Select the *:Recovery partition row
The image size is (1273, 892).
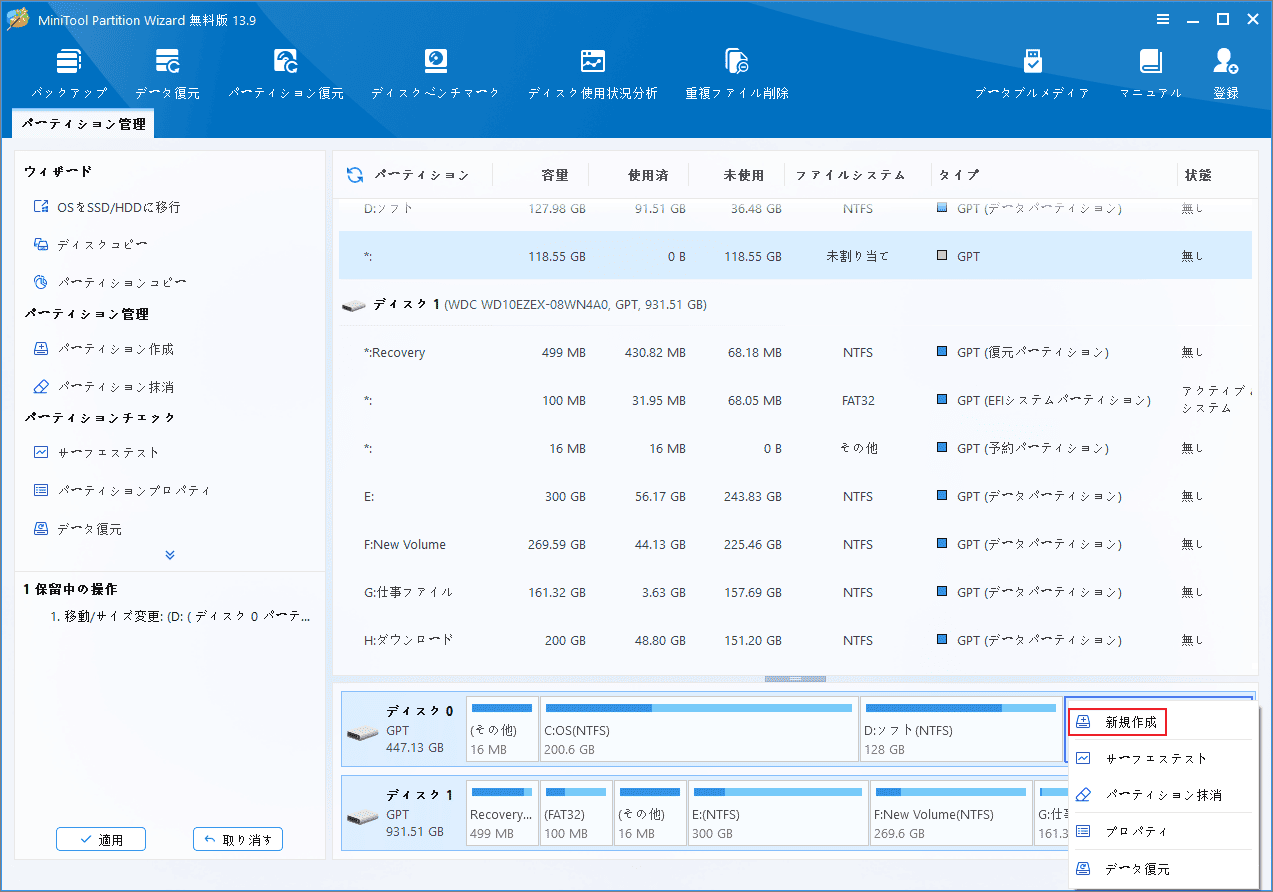tap(795, 352)
